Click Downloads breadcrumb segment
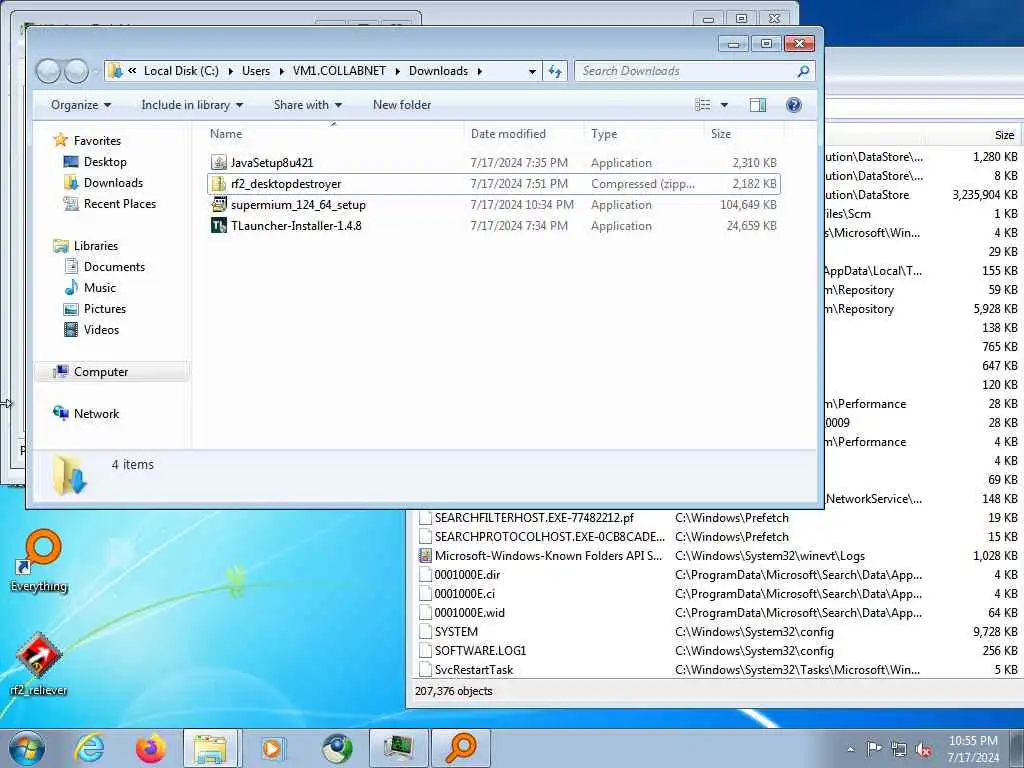The width and height of the screenshot is (1024, 768). (x=438, y=71)
